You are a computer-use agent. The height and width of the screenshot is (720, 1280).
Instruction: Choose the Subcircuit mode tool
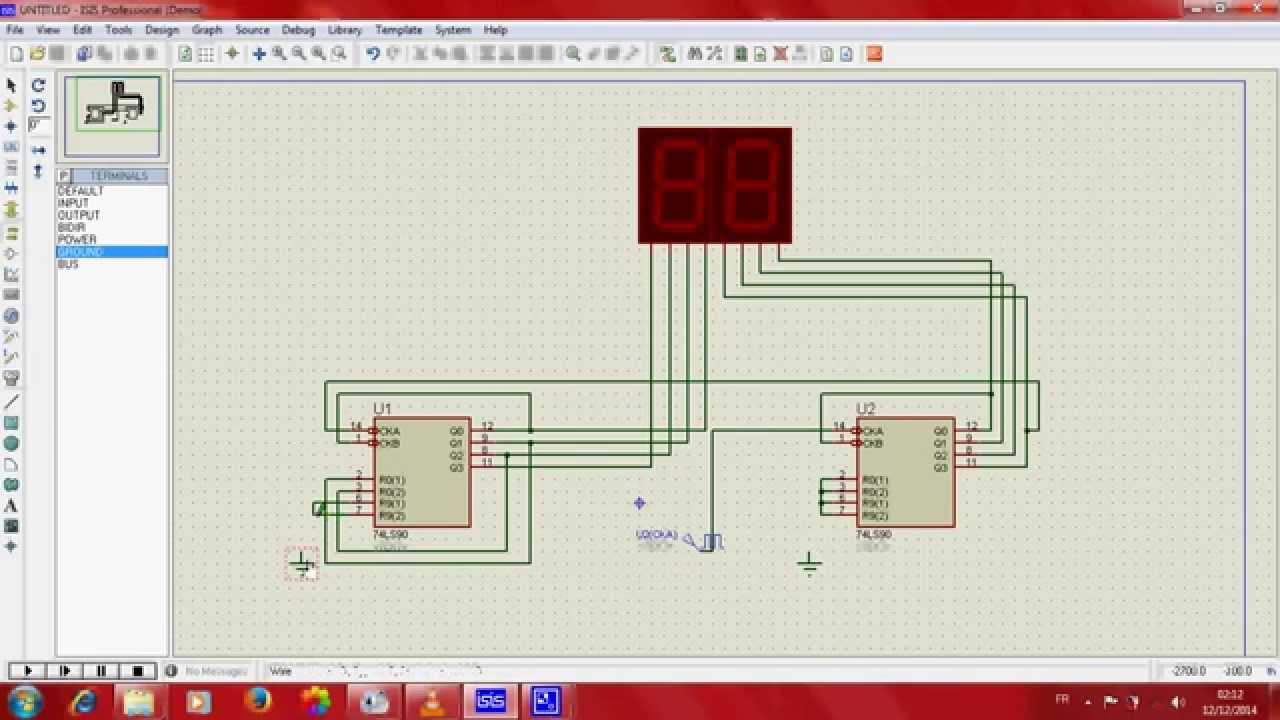pyautogui.click(x=12, y=209)
